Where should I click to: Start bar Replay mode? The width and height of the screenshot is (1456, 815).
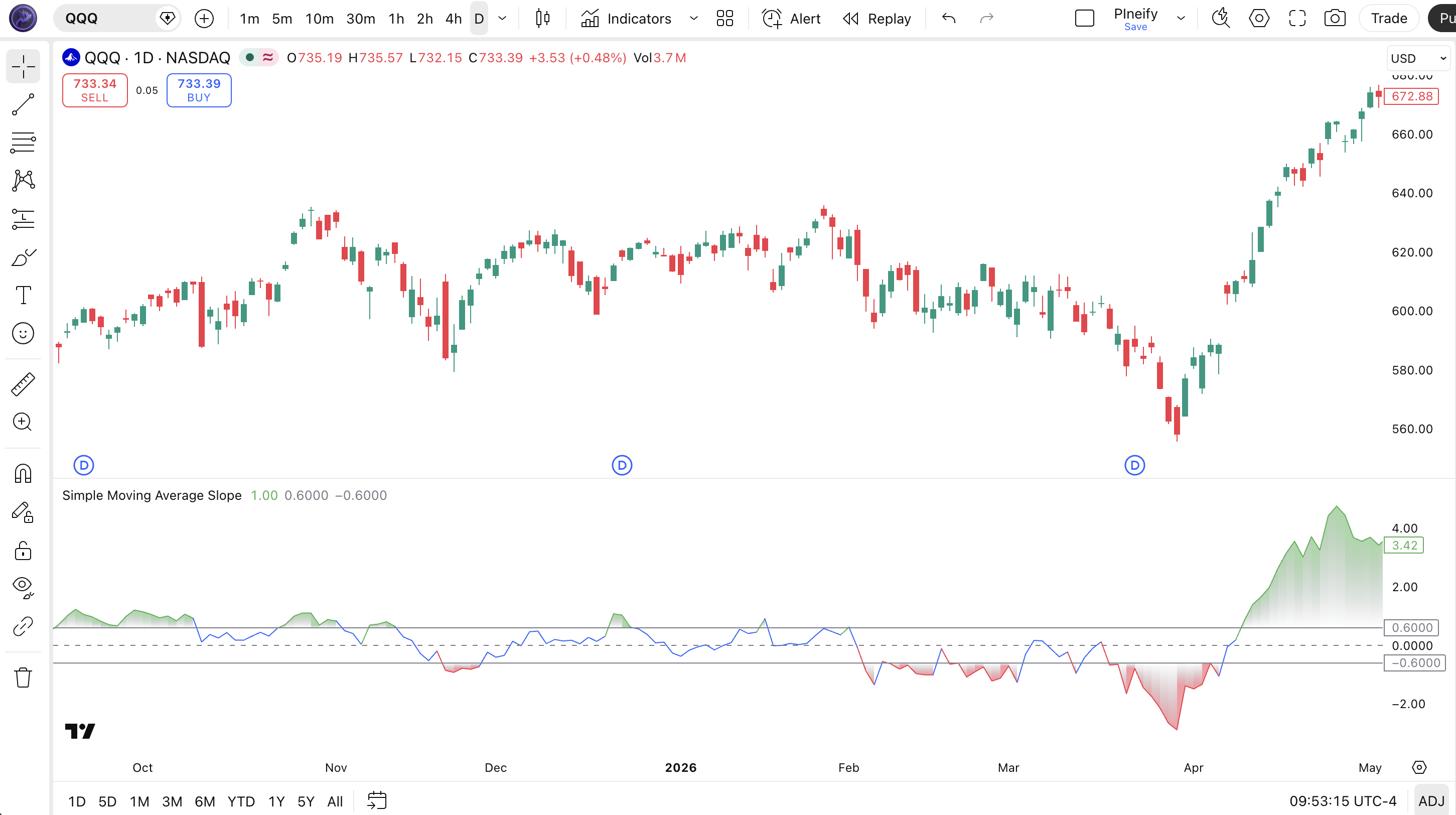(x=877, y=19)
